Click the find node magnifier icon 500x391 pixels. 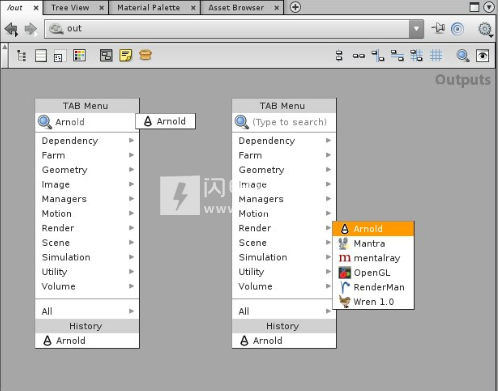[x=463, y=56]
